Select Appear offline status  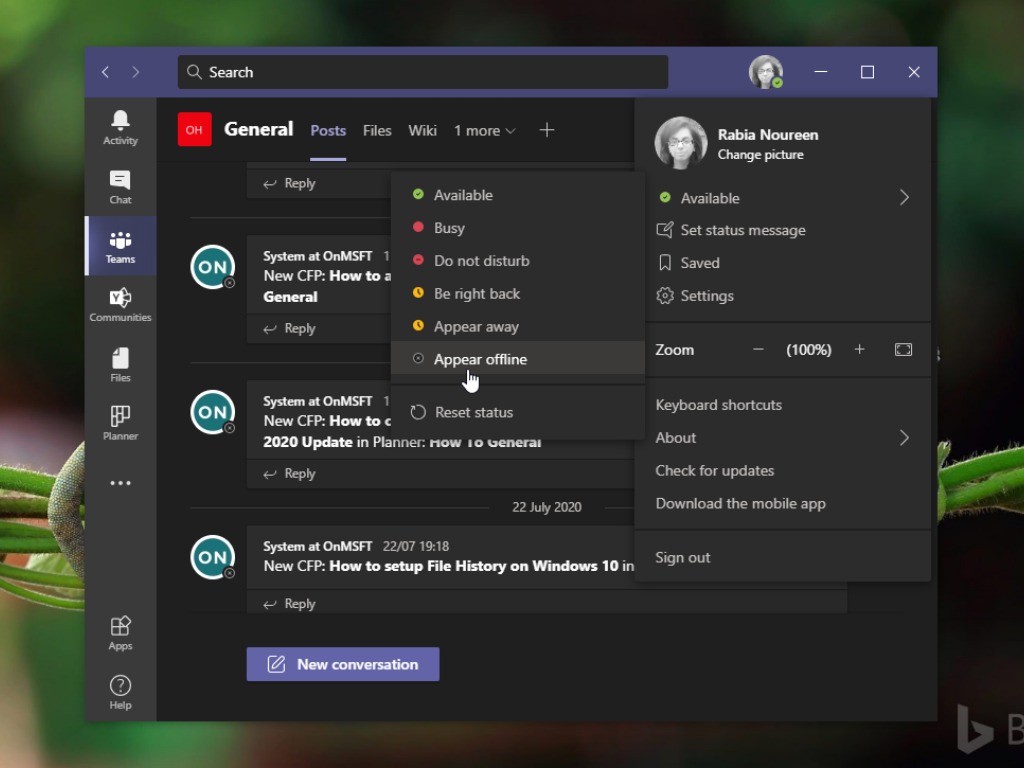480,359
